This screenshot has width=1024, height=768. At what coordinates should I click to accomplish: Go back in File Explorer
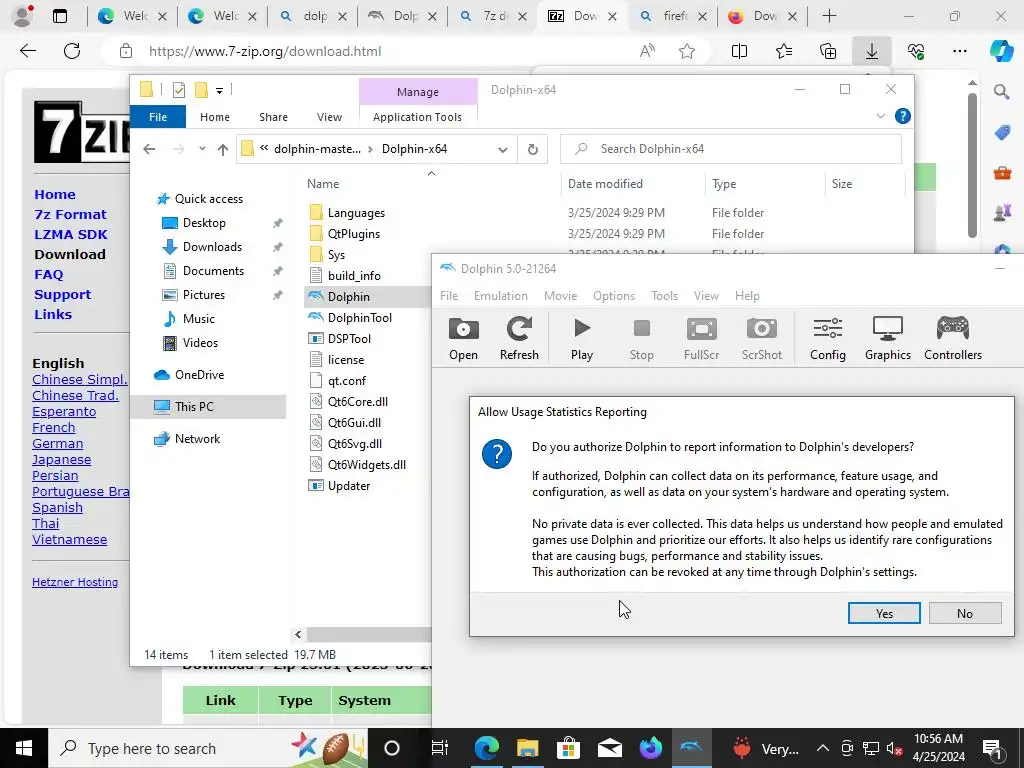pyautogui.click(x=149, y=150)
